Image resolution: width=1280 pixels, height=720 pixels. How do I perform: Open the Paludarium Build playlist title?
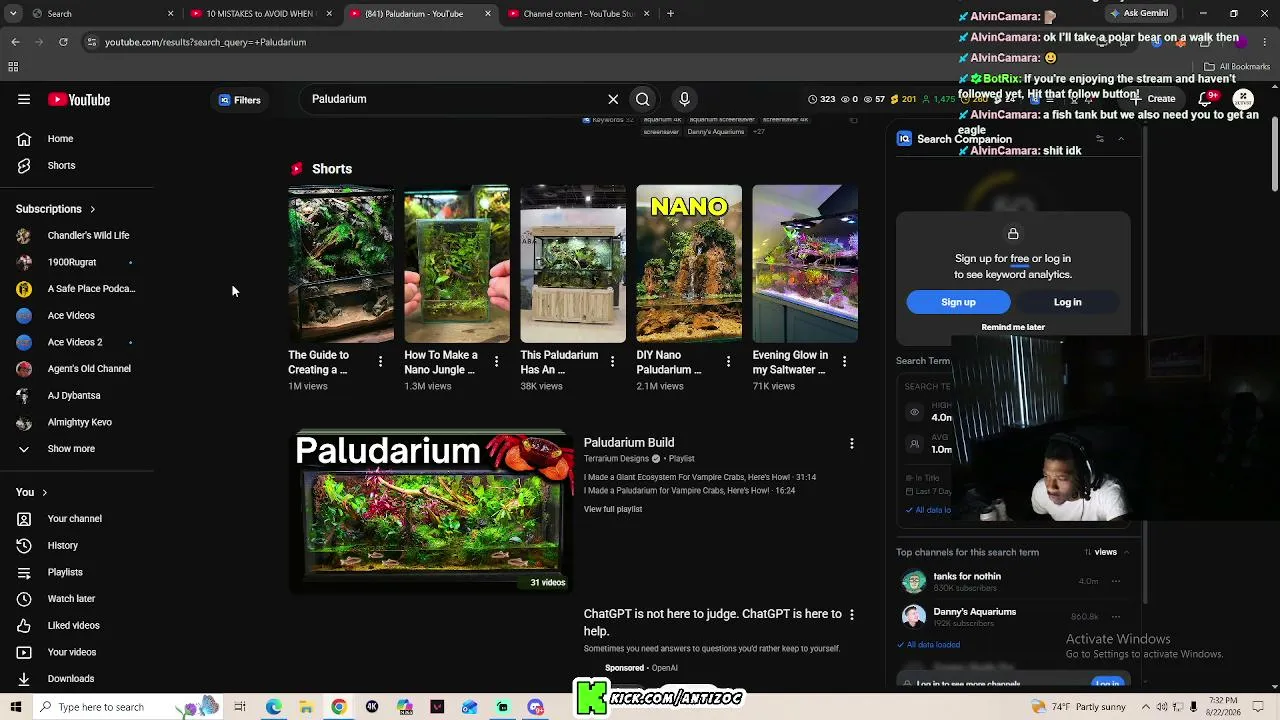pyautogui.click(x=629, y=442)
